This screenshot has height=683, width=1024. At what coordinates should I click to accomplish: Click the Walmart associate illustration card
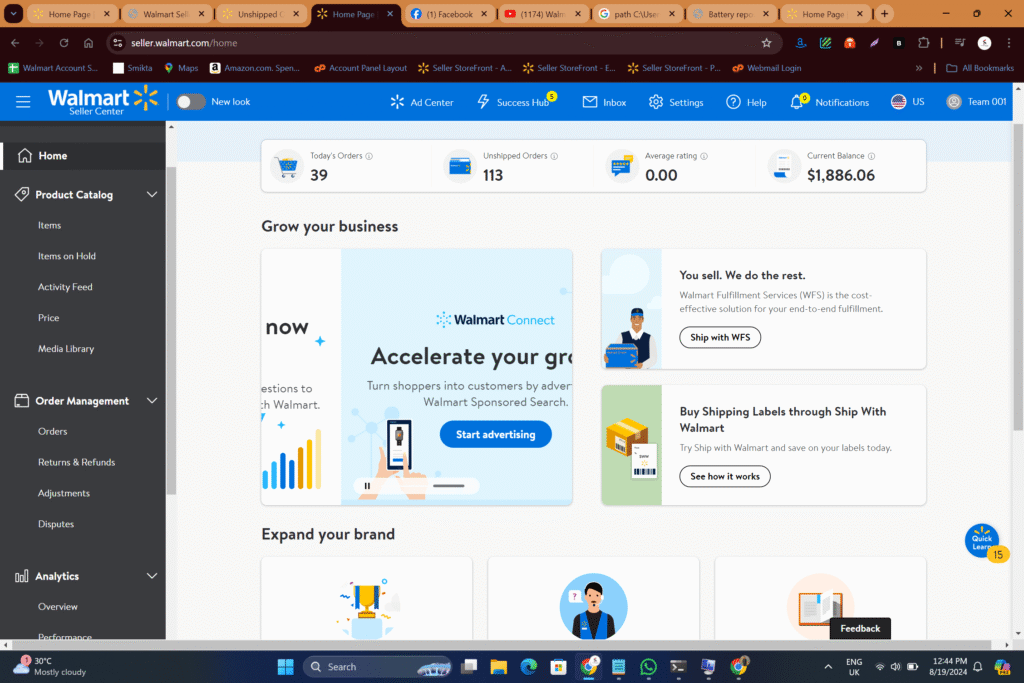pos(594,599)
